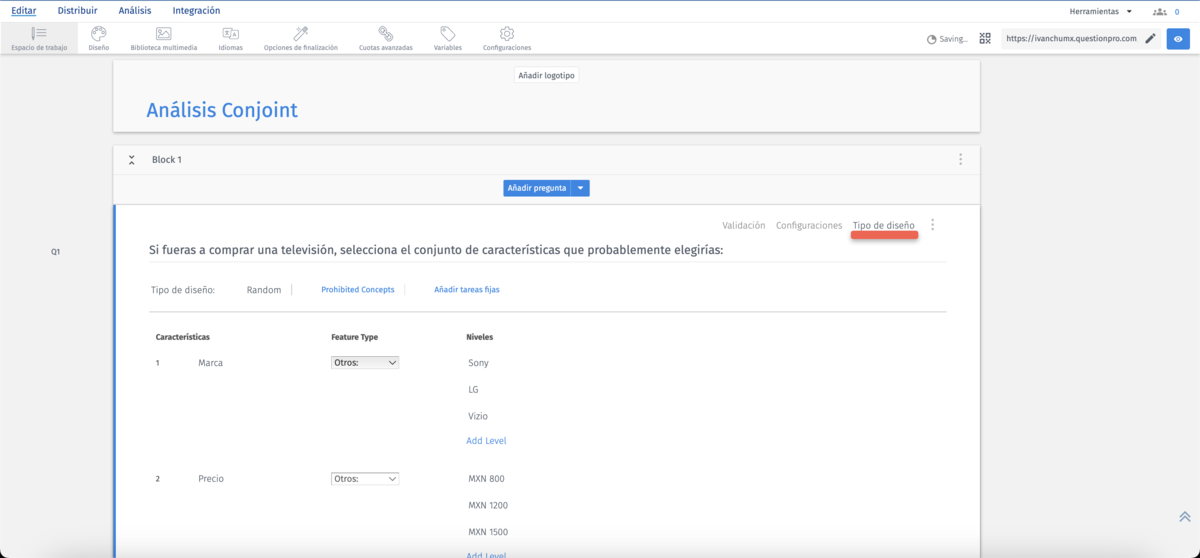Click the Idiomas language icon
The height and width of the screenshot is (558, 1200).
pos(230,35)
